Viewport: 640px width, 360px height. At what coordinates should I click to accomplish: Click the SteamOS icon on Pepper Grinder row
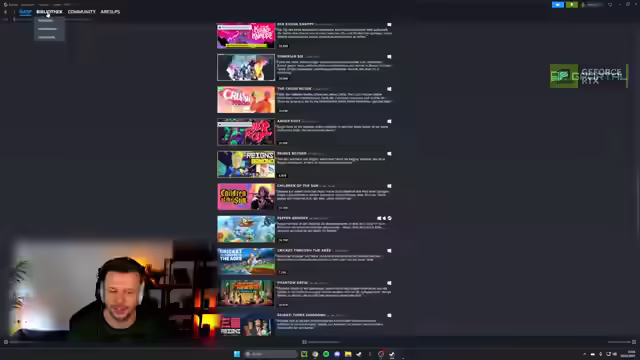click(x=389, y=218)
